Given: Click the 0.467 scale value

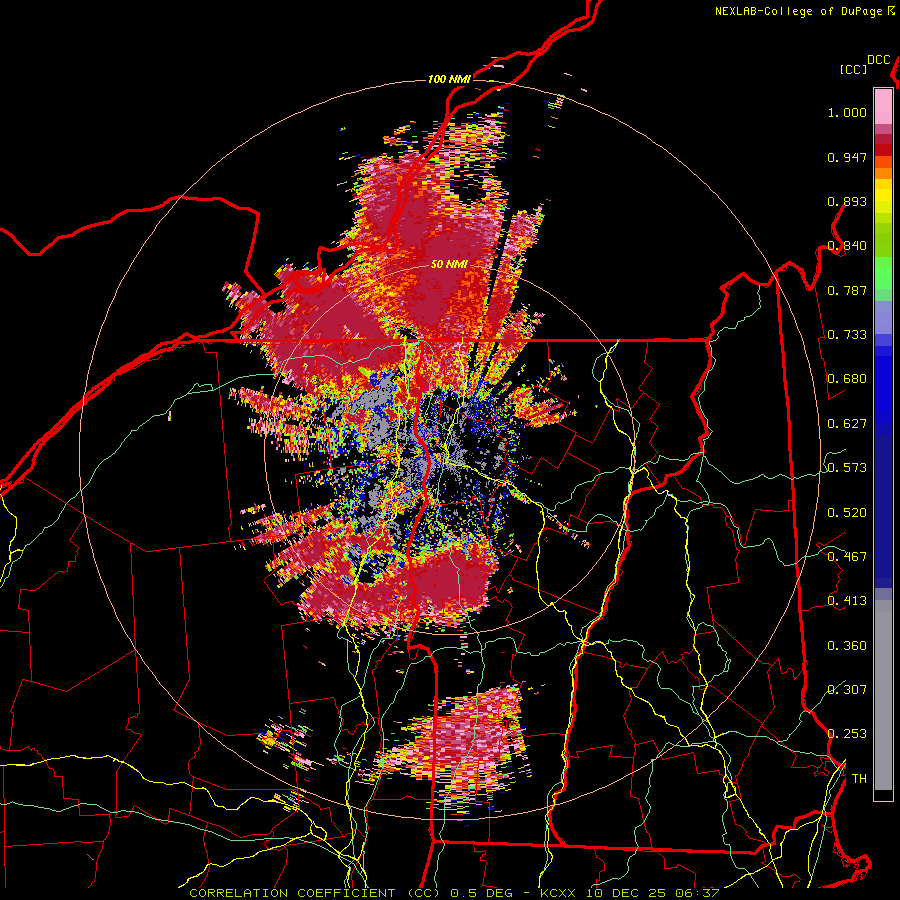Looking at the screenshot, I should click(x=847, y=557).
